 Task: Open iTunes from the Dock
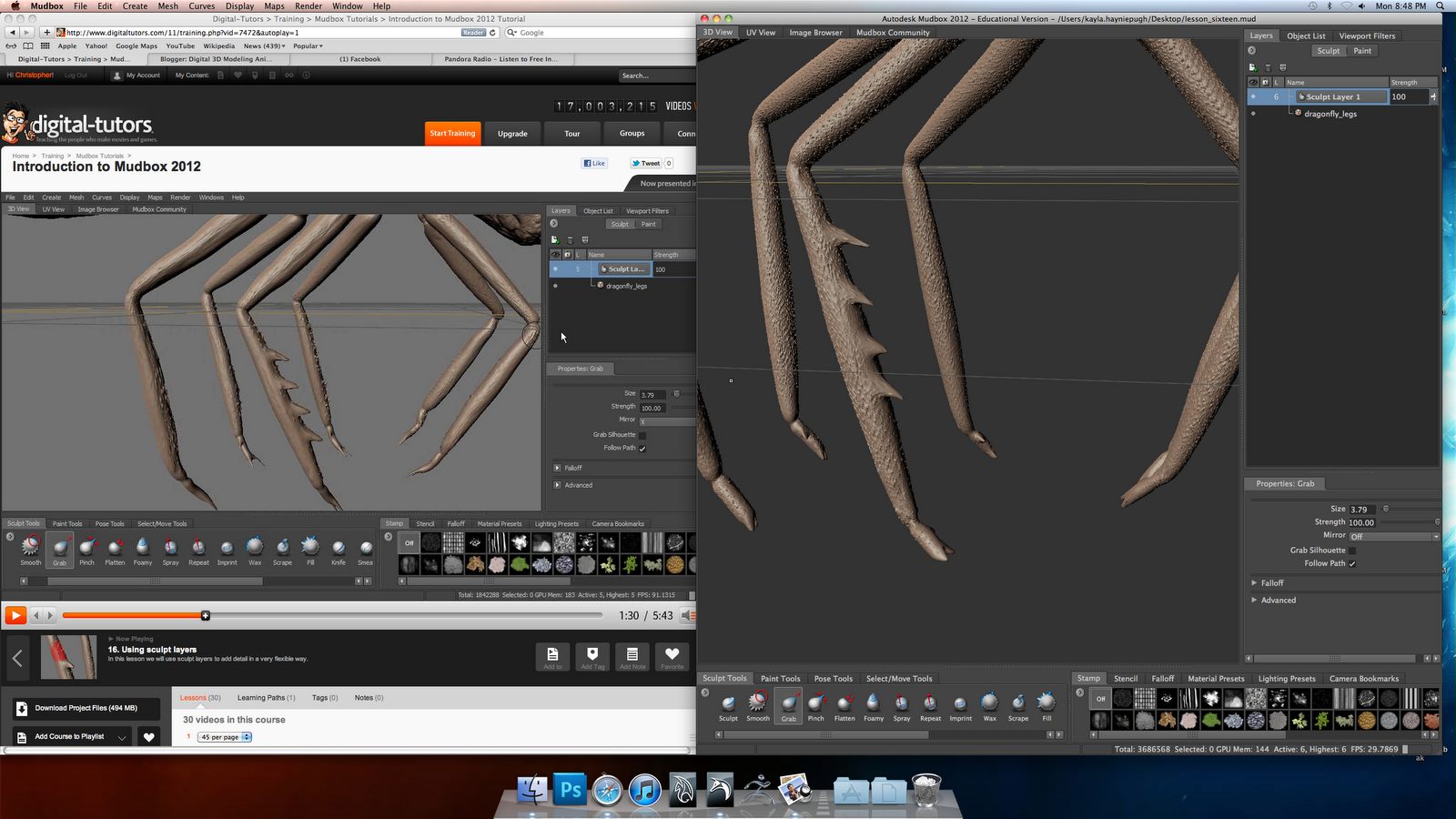click(x=644, y=790)
